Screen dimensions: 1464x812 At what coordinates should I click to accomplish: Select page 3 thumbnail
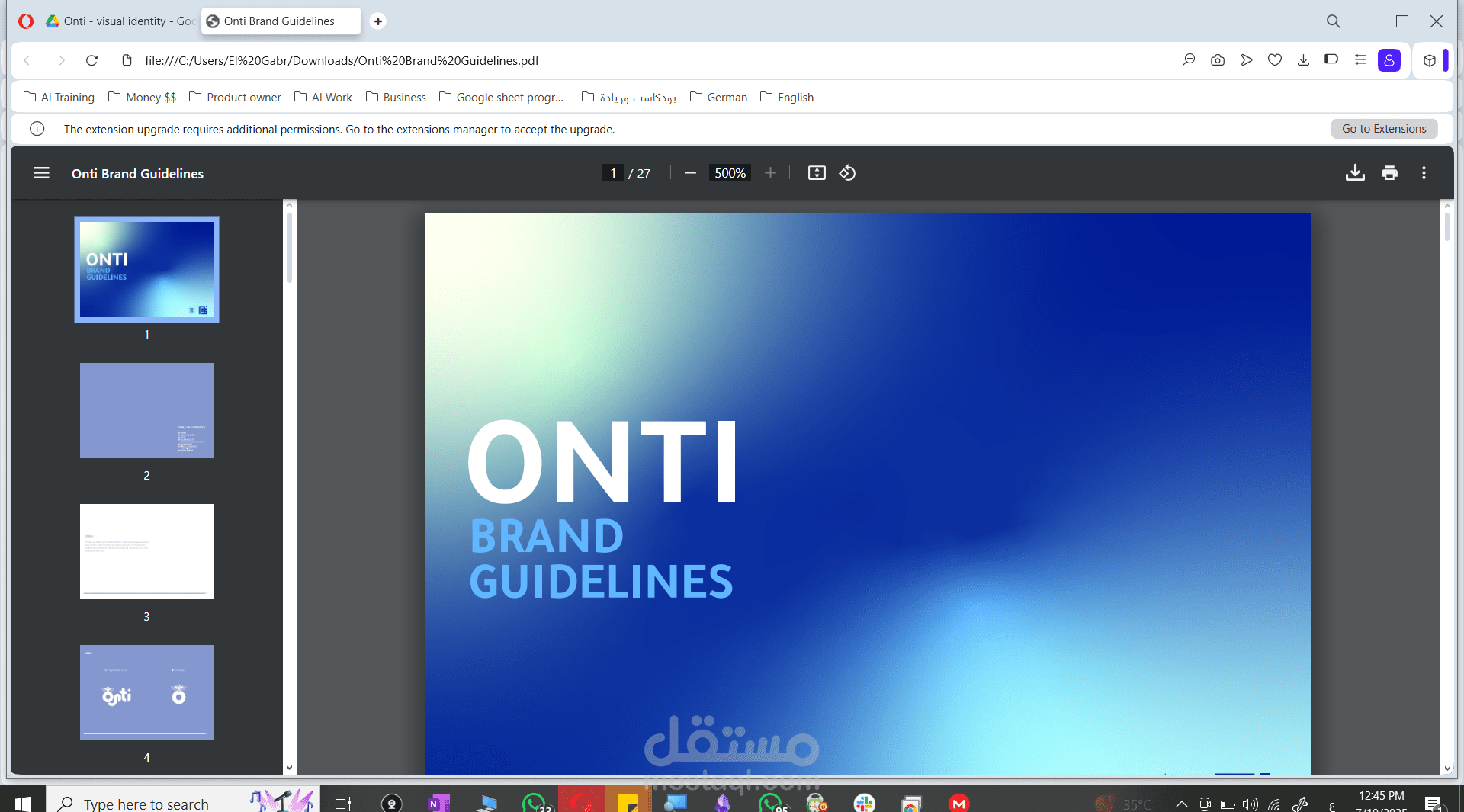point(146,551)
